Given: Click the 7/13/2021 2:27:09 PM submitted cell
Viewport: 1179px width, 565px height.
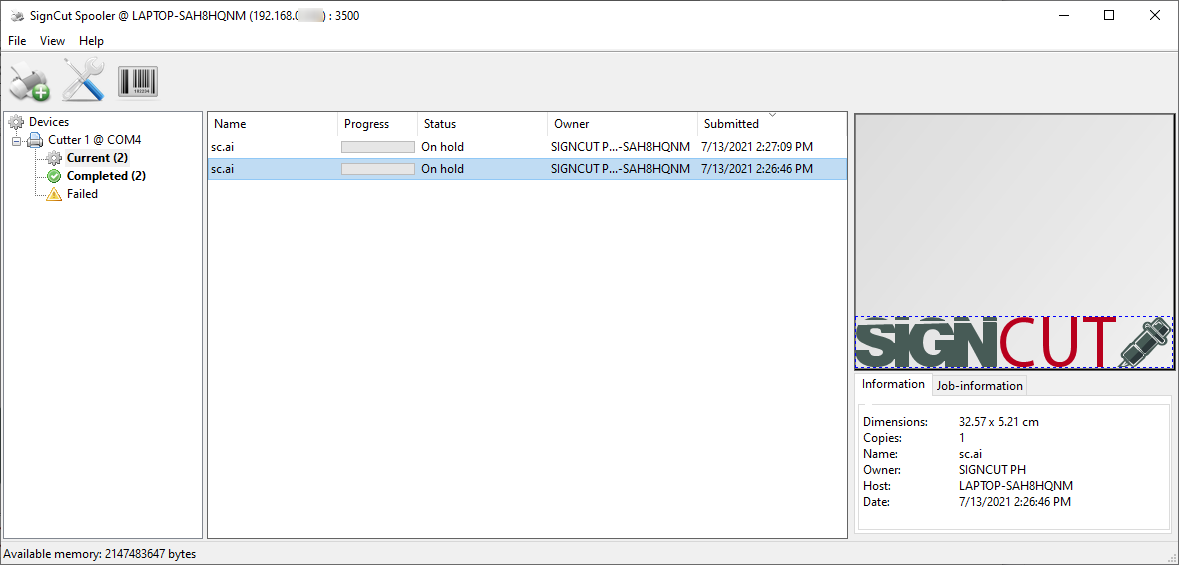Looking at the screenshot, I should [756, 147].
